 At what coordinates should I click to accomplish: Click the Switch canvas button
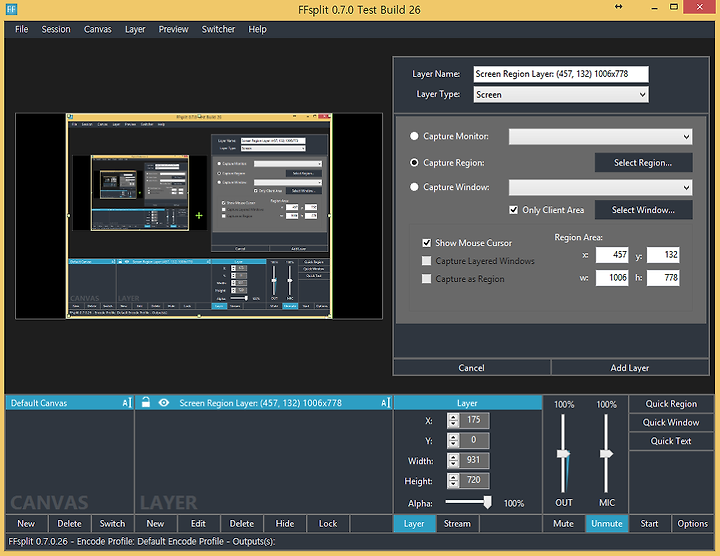(112, 523)
